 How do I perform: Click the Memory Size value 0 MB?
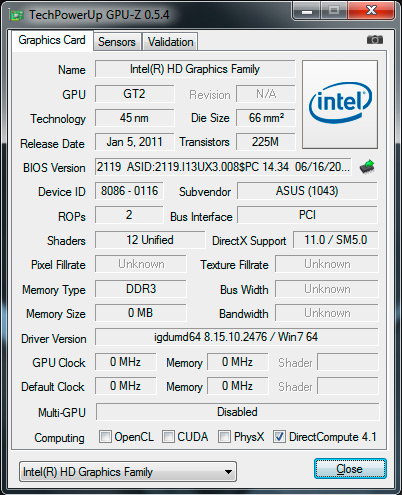(141, 313)
